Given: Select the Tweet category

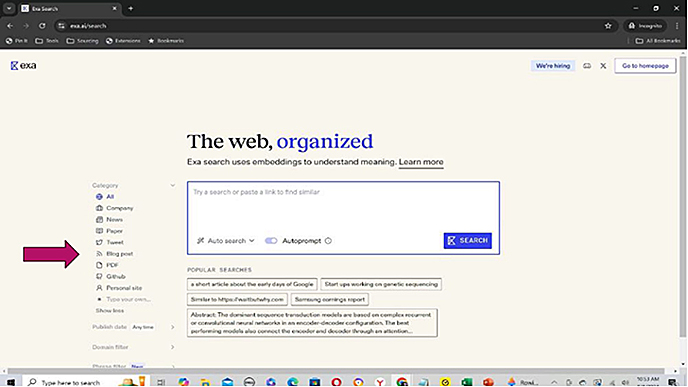Looking at the screenshot, I should point(110,242).
